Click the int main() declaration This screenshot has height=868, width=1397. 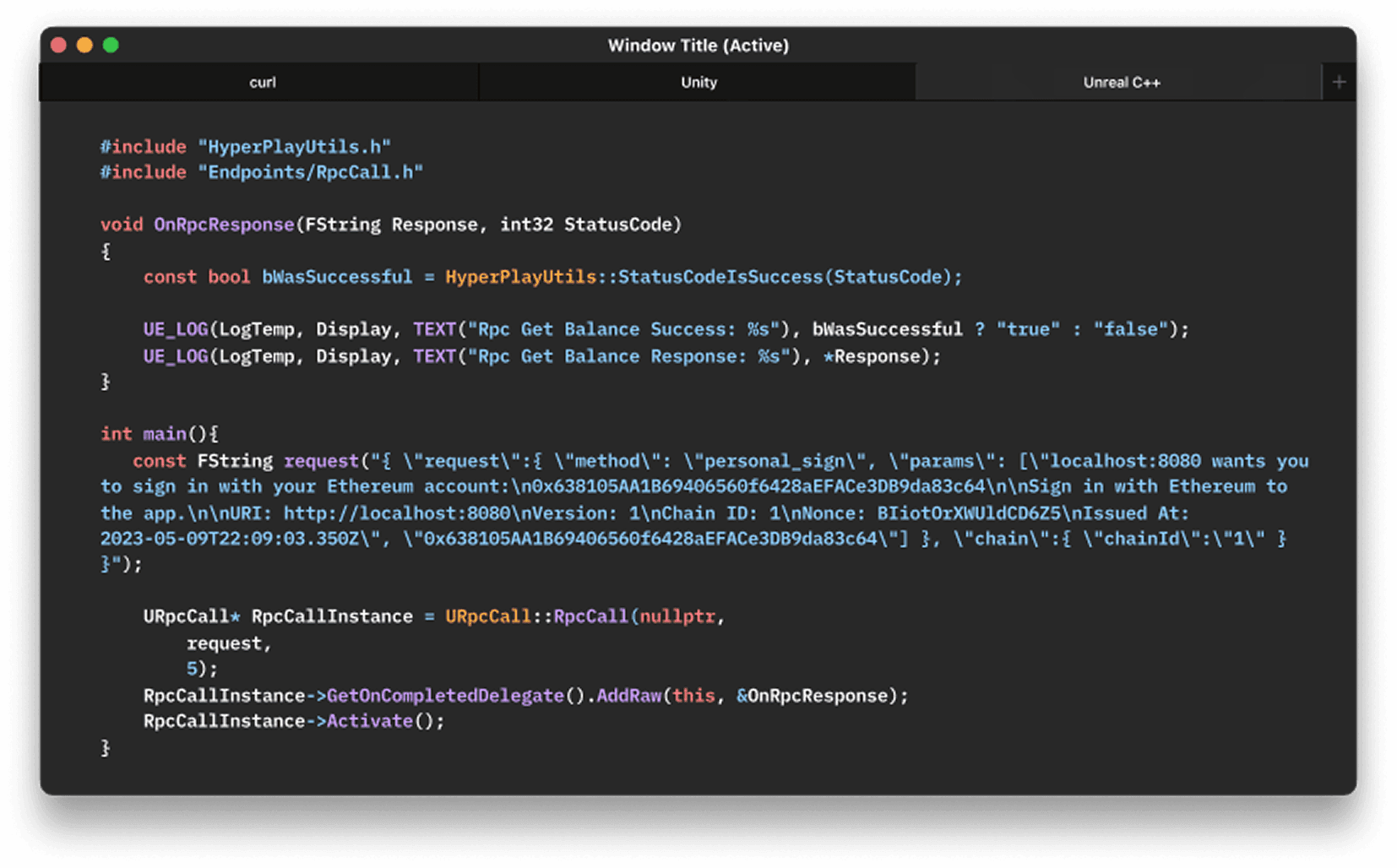click(159, 434)
